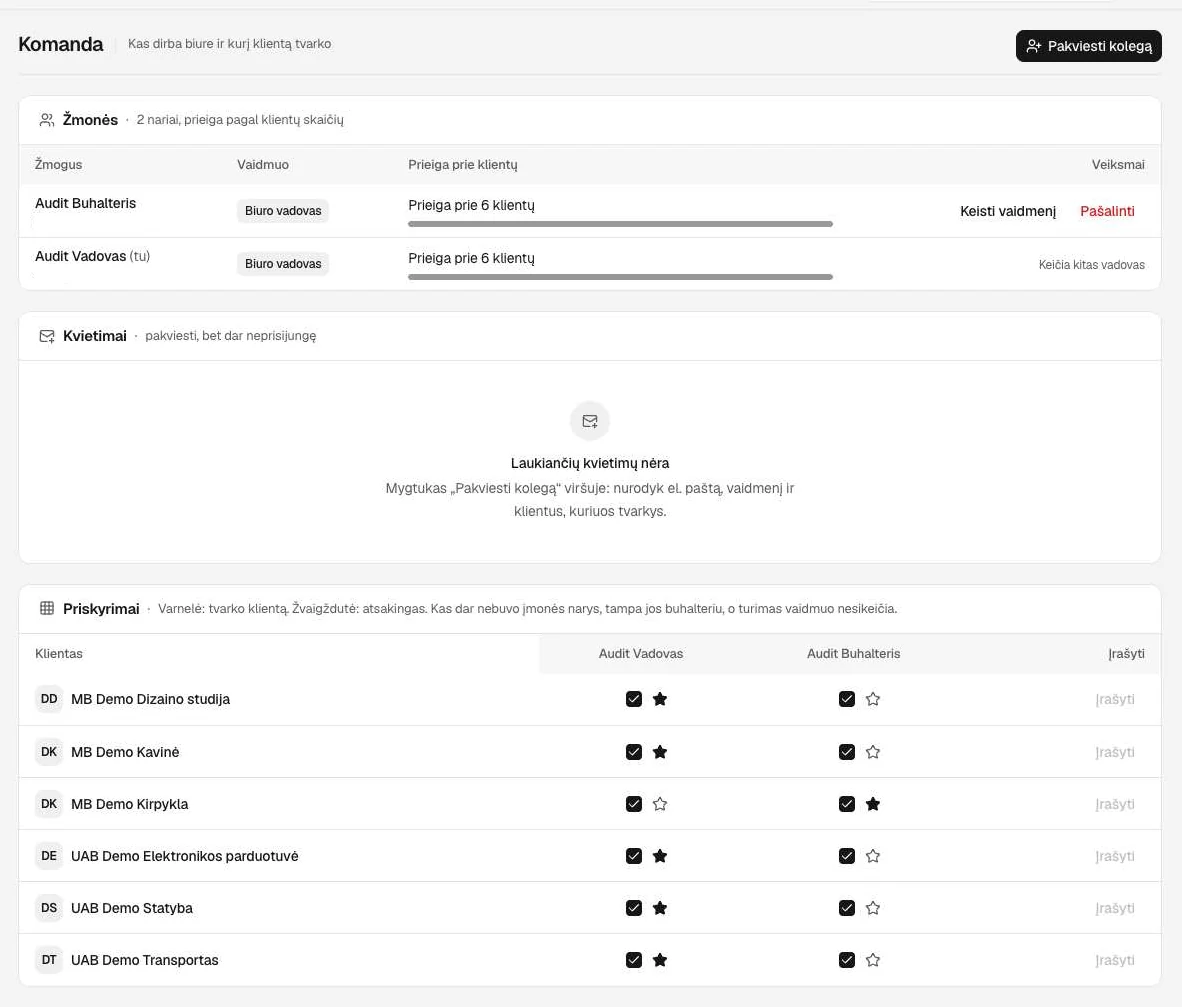Toggle Audit Vadovas checkbox for MB Demo Kavinė

click(x=634, y=751)
